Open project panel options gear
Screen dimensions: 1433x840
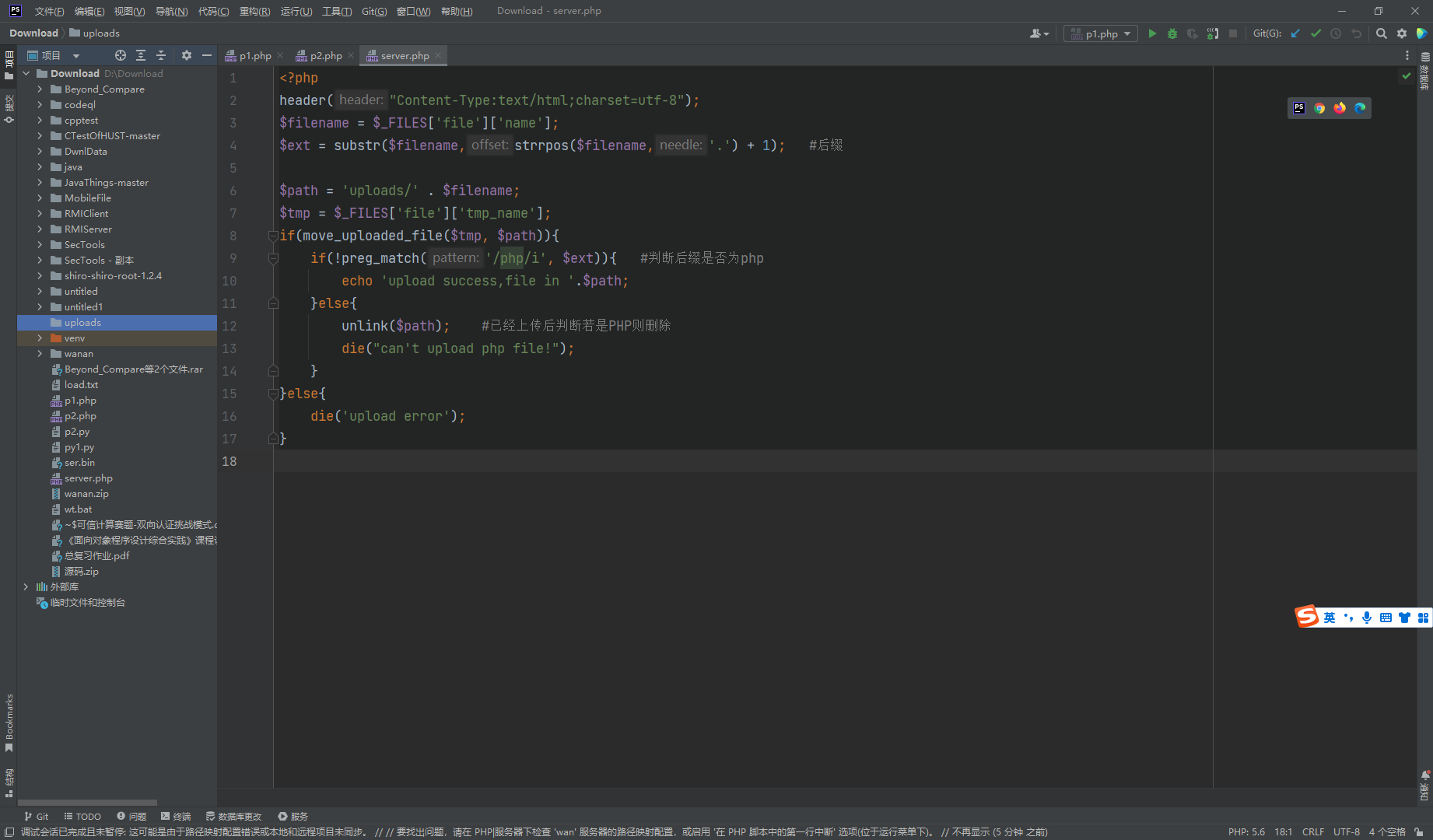coord(187,55)
